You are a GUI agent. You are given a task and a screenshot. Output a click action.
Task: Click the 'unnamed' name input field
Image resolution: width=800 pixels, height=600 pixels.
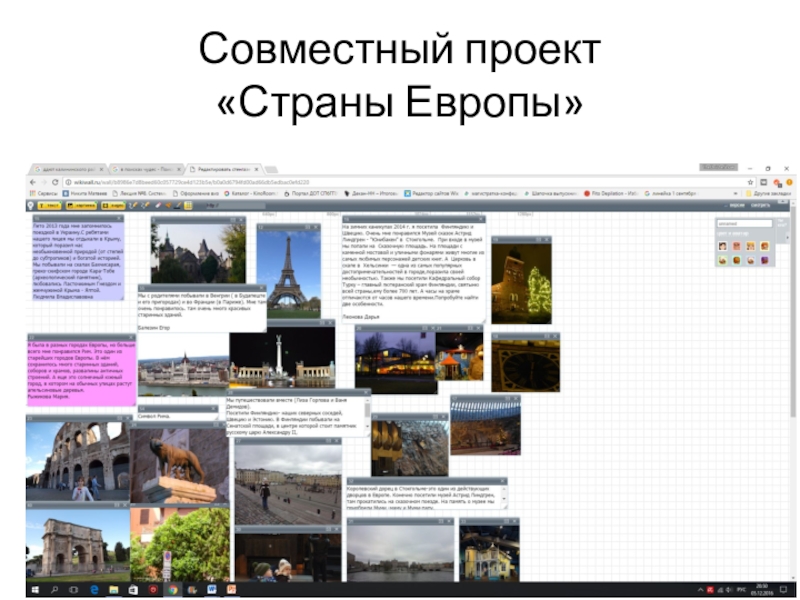[x=743, y=224]
